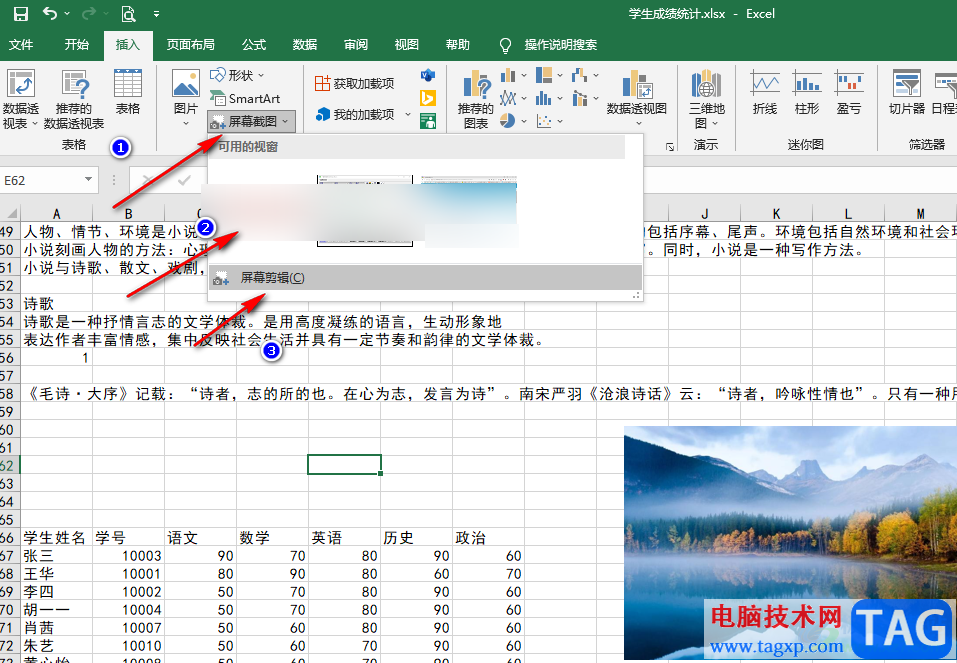Click the line chart icon

(x=508, y=98)
